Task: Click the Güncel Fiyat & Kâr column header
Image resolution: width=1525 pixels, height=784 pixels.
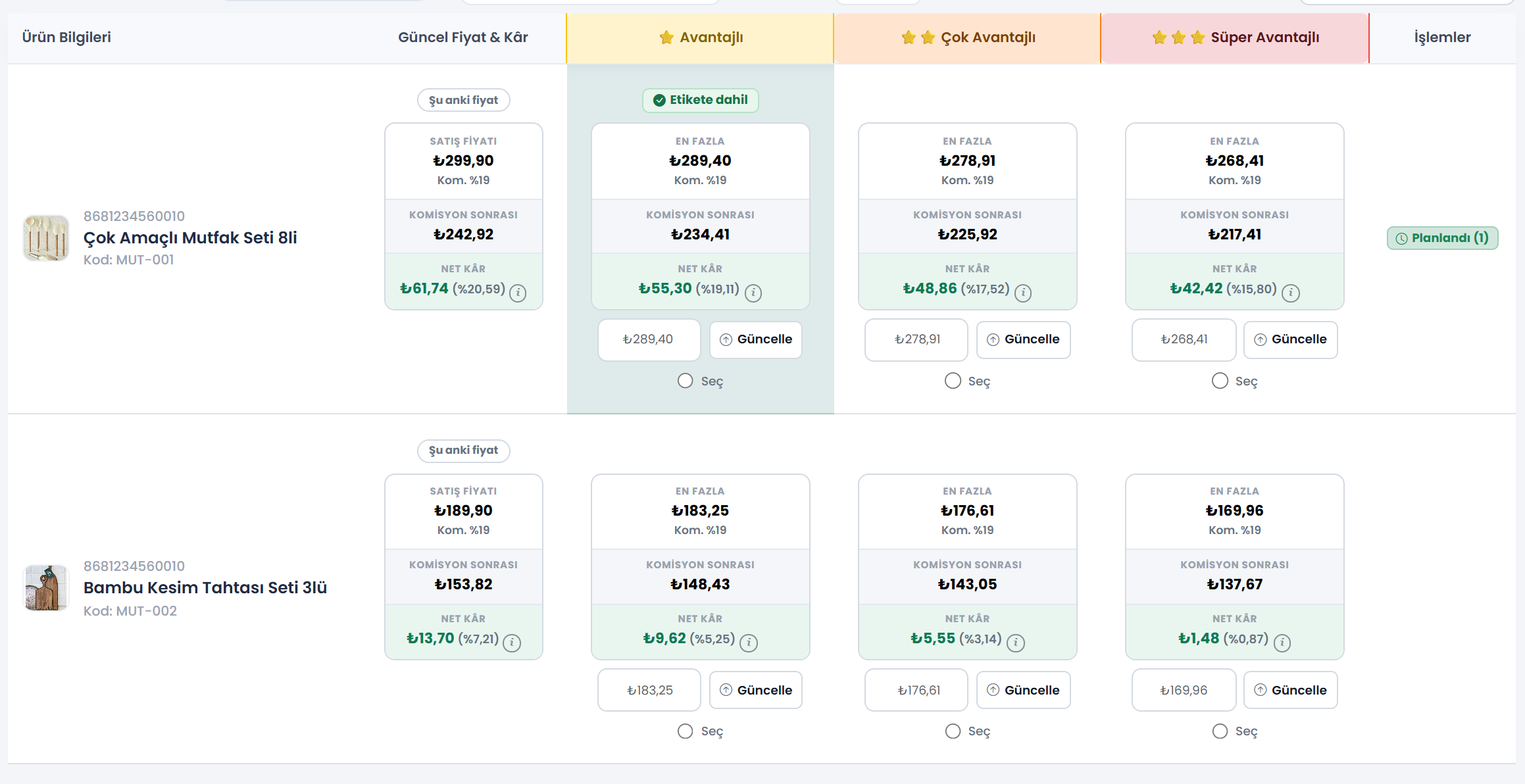Action: click(x=463, y=37)
